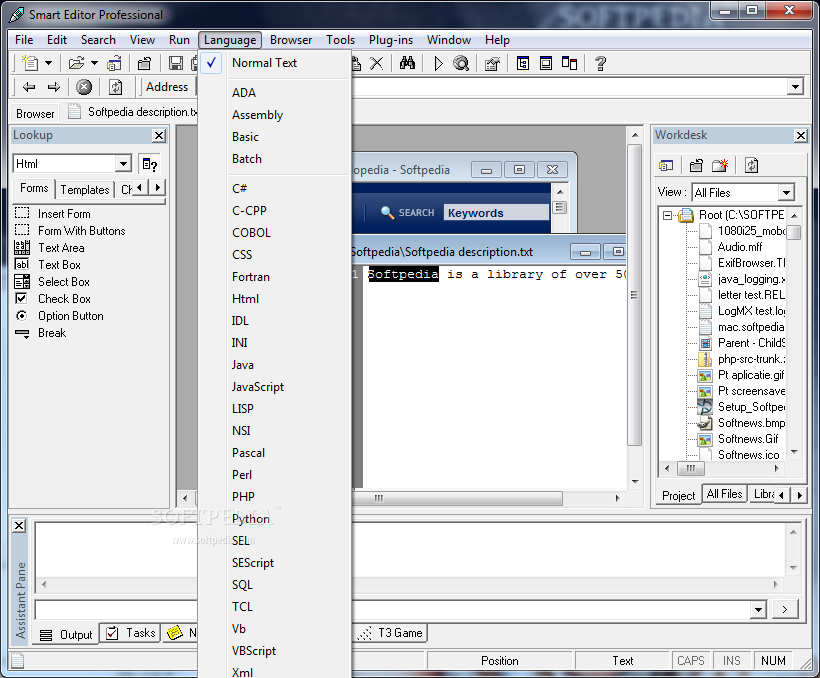This screenshot has width=820, height=678.
Task: Choose JavaScript from Language menu
Action: coord(274,387)
